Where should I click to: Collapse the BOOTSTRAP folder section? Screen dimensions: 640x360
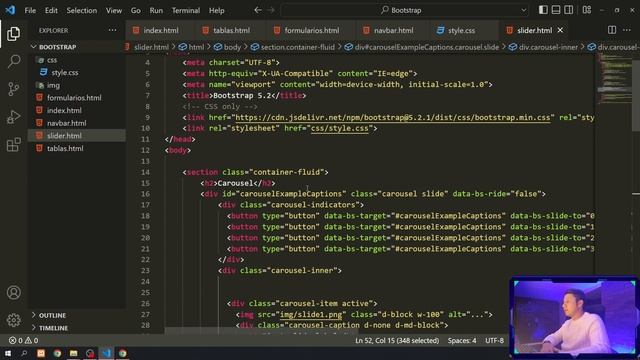click(57, 47)
